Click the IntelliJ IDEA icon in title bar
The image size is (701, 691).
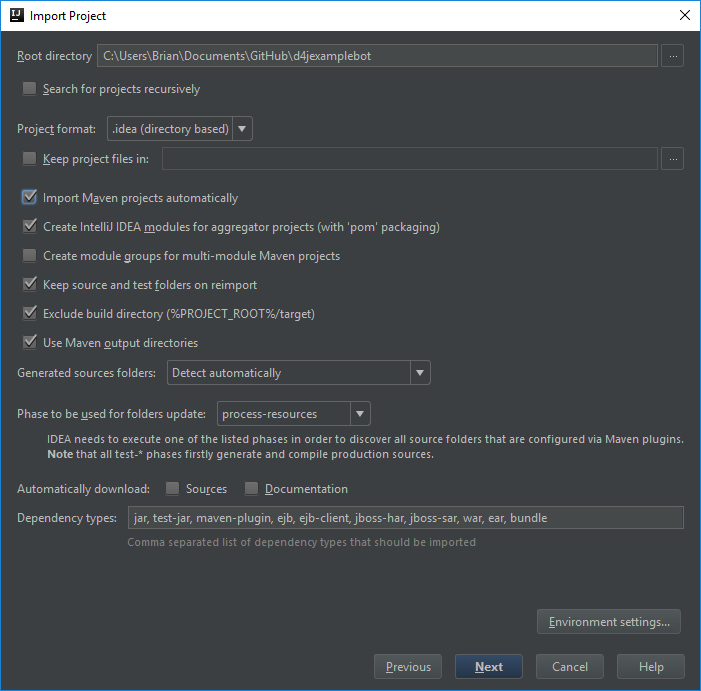click(17, 16)
